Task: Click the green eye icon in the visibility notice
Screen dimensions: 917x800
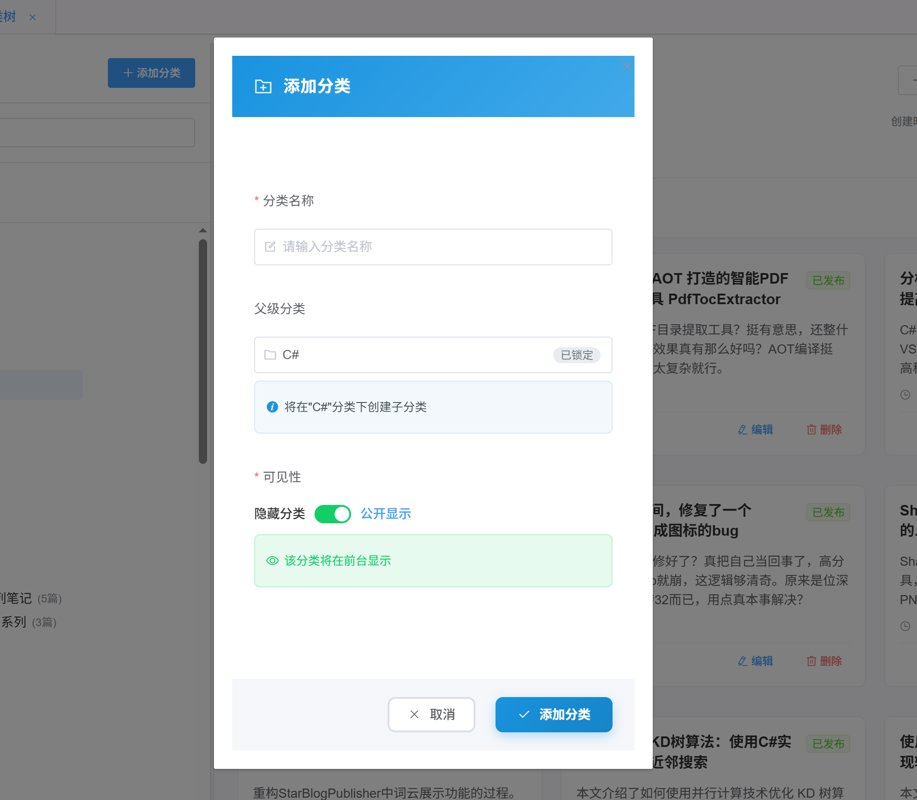Action: pos(272,561)
